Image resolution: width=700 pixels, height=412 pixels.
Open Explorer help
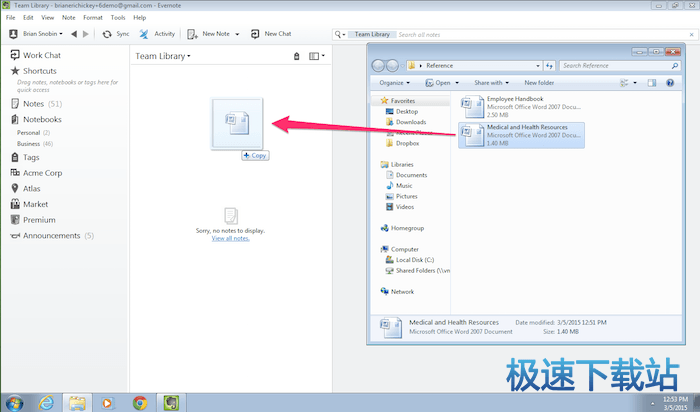click(x=670, y=83)
